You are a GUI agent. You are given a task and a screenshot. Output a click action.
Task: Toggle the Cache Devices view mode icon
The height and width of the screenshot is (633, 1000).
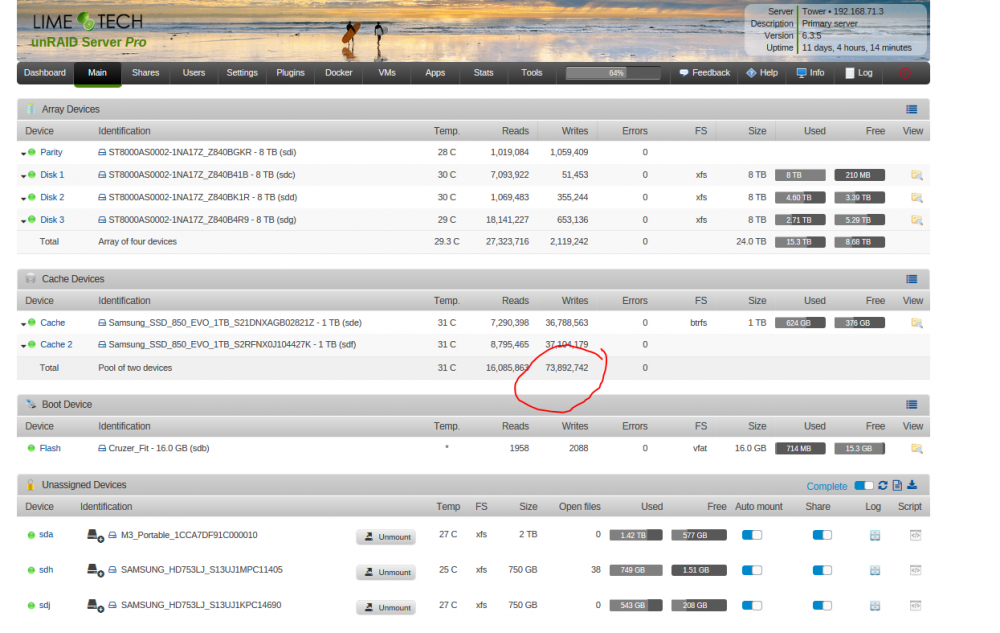click(911, 279)
